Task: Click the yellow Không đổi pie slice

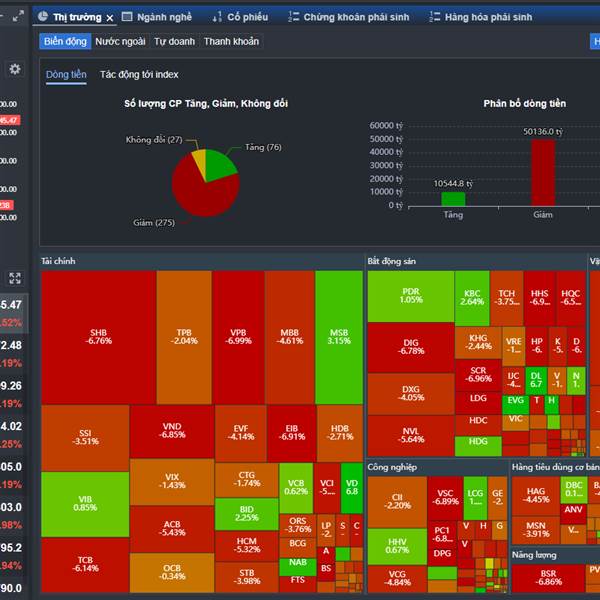Action: (200, 160)
